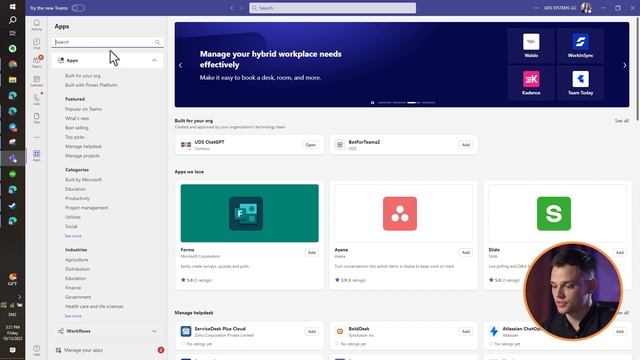Viewport: 640px width, 360px height.
Task: Click the Team Today app tile
Action: pos(580,83)
